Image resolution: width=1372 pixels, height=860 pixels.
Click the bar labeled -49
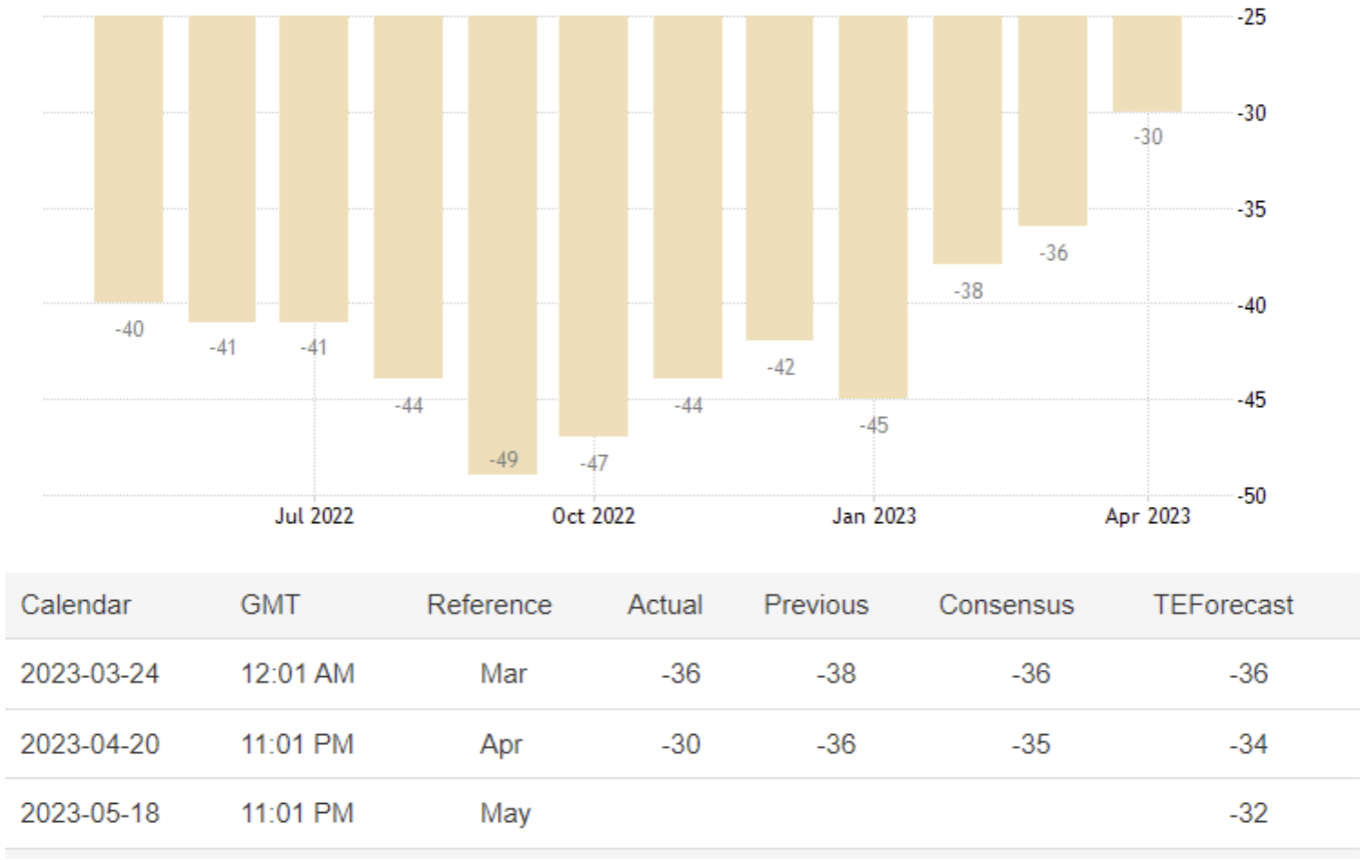click(x=502, y=245)
